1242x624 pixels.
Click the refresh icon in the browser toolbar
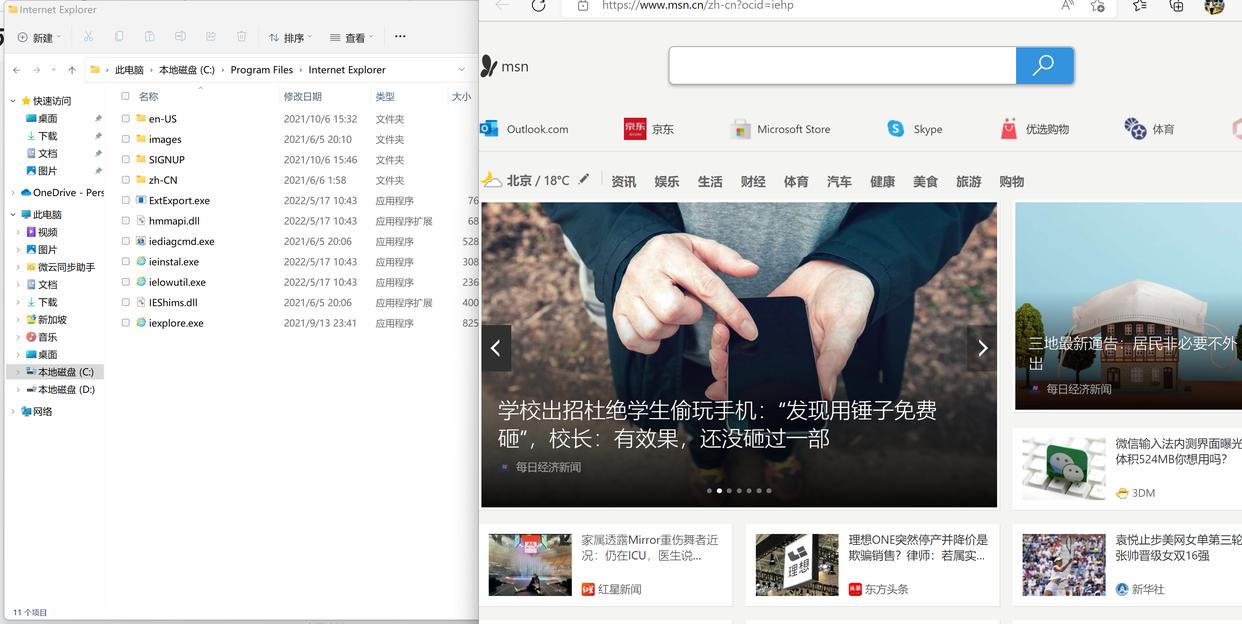point(539,6)
